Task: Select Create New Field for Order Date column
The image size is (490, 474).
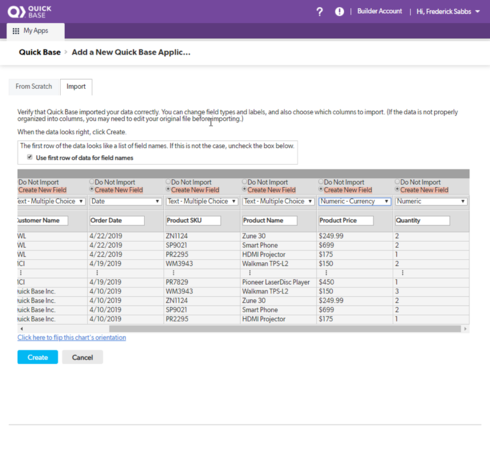Action: (x=92, y=190)
